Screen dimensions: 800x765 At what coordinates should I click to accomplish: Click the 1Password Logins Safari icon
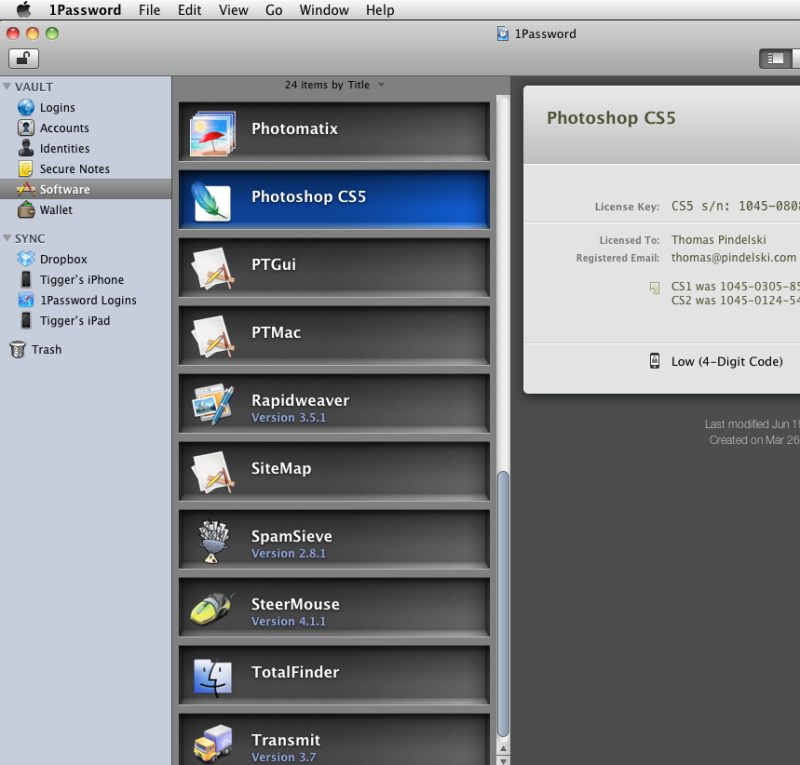[x=26, y=300]
